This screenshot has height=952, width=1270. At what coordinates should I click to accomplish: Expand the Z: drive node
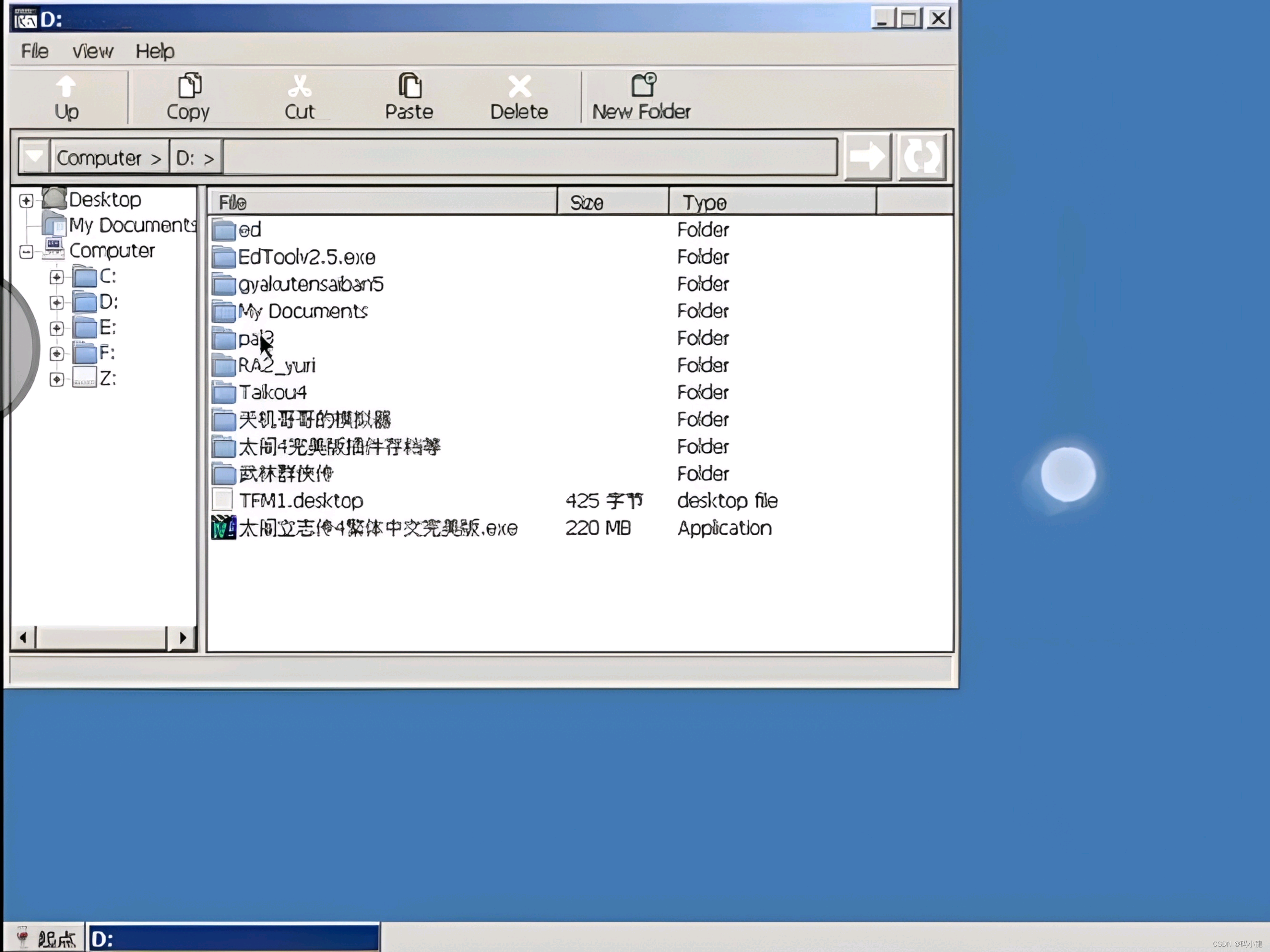click(x=56, y=379)
